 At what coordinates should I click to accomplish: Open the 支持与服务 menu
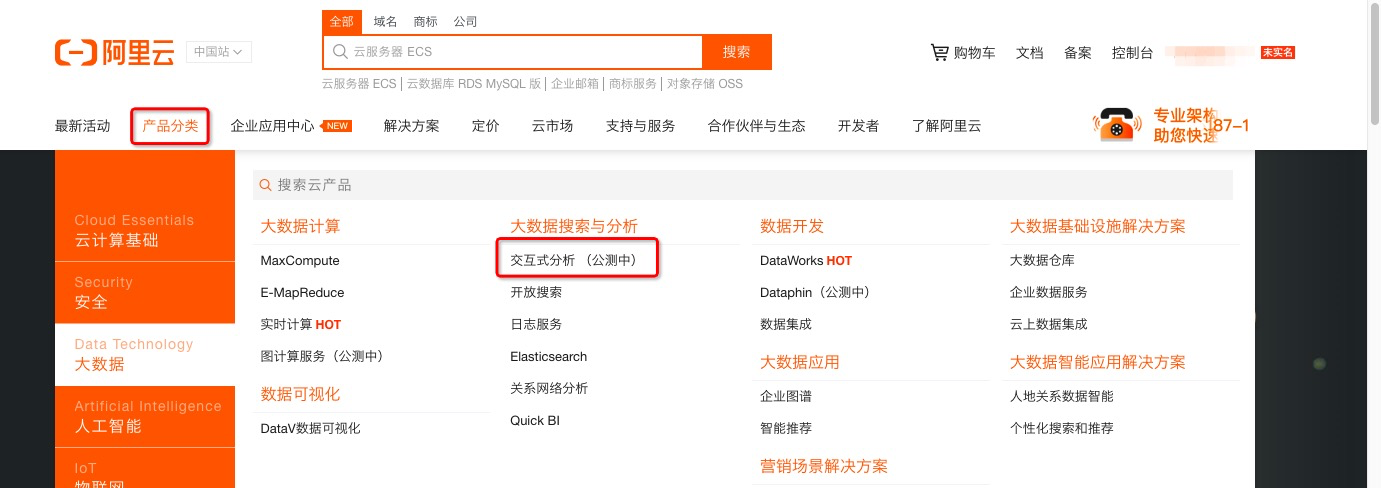coord(640,126)
